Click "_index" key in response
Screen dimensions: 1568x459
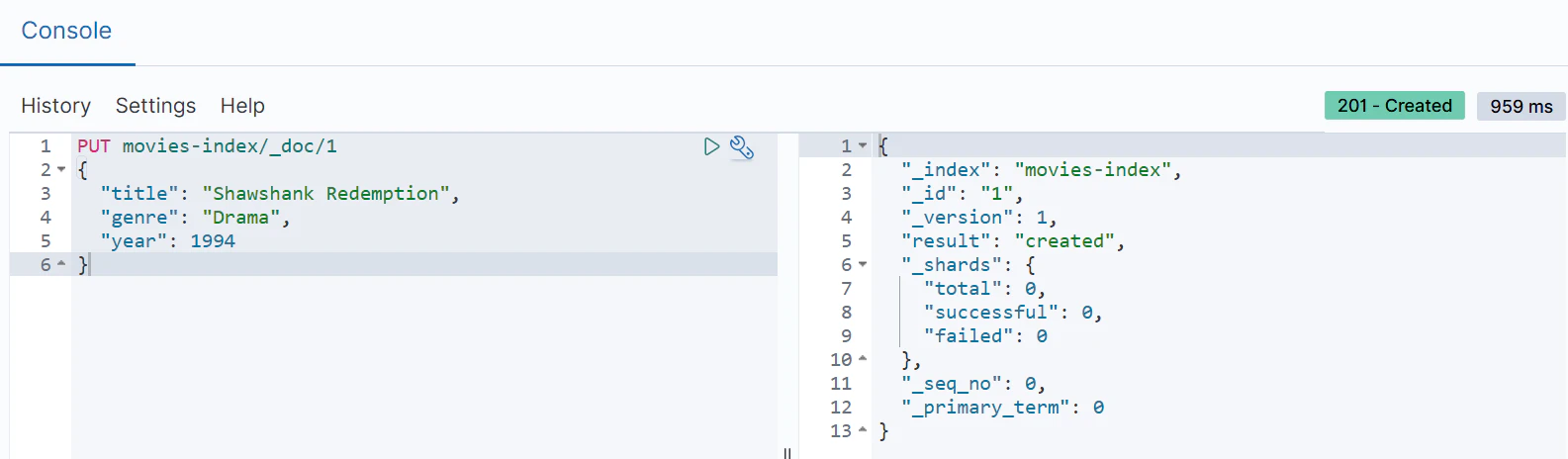pos(946,170)
